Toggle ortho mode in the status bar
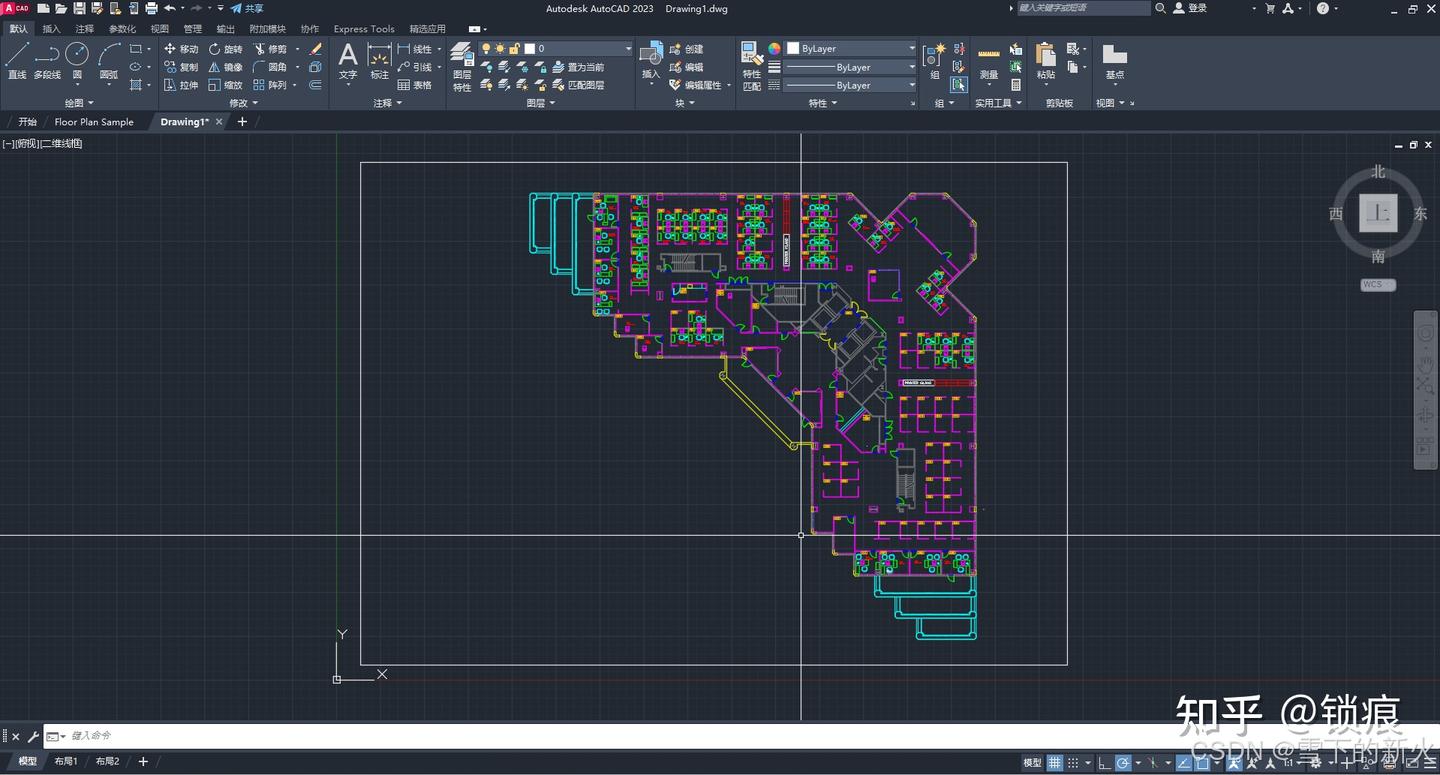Screen dimensions: 1440x775 1103,761
